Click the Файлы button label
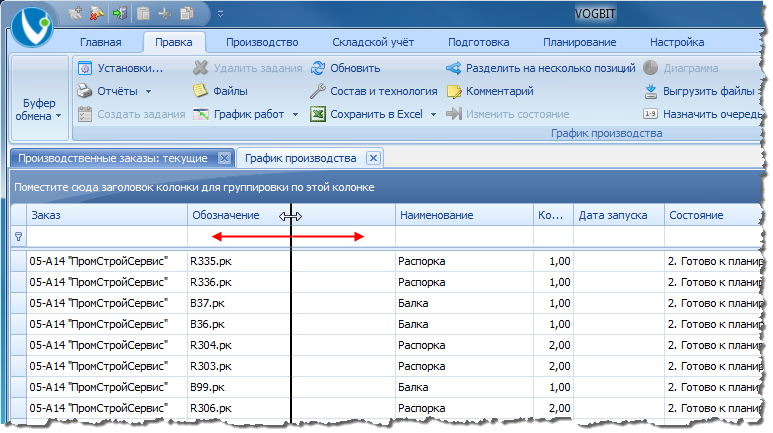The image size is (773, 433). point(230,91)
